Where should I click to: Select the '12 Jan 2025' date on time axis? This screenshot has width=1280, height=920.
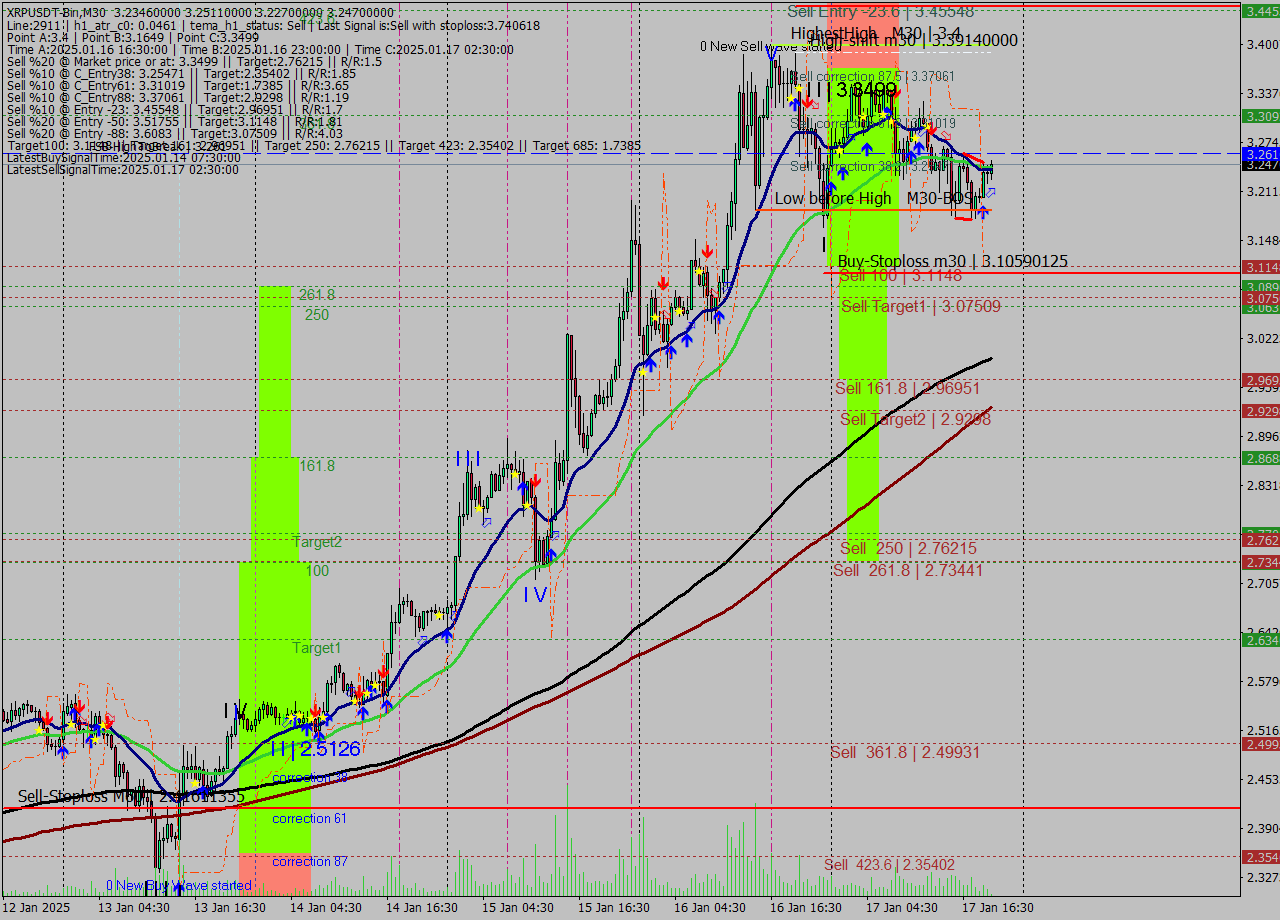coord(37,907)
